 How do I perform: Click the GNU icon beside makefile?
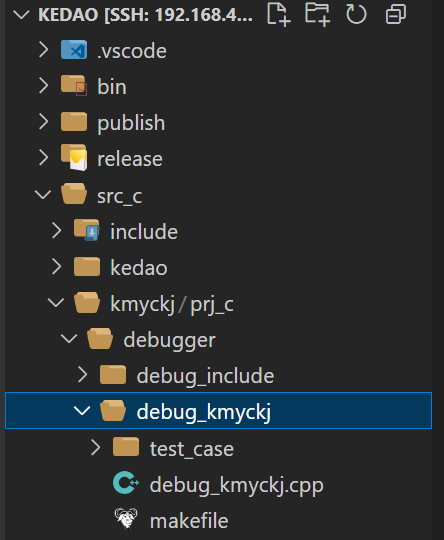pos(126,518)
